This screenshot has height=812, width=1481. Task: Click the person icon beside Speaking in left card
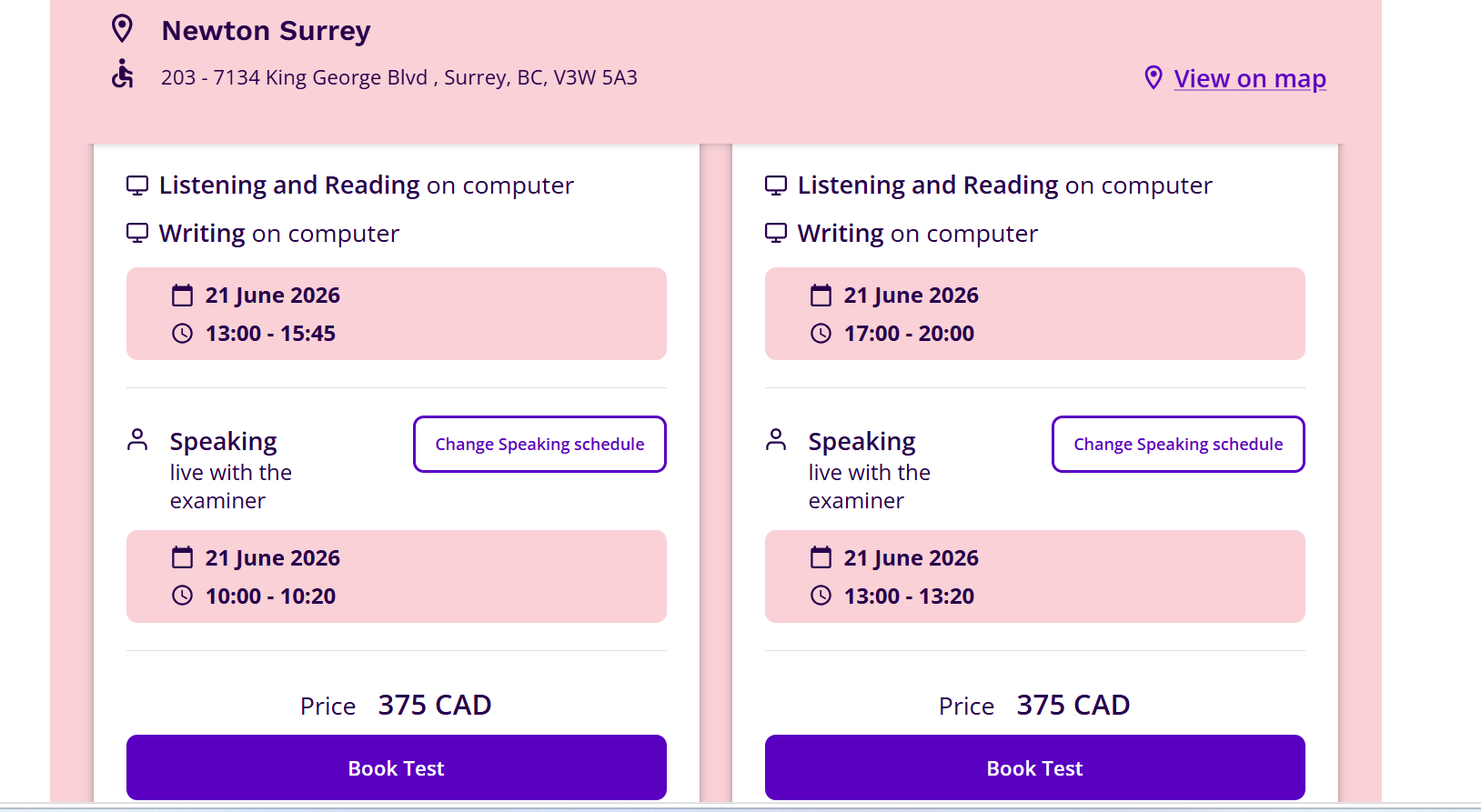tap(137, 440)
